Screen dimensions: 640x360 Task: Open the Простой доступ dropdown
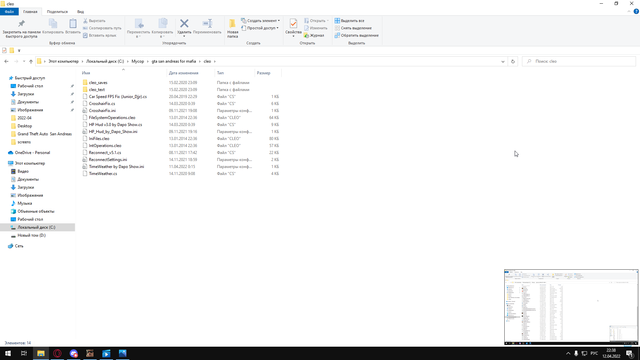(260, 28)
